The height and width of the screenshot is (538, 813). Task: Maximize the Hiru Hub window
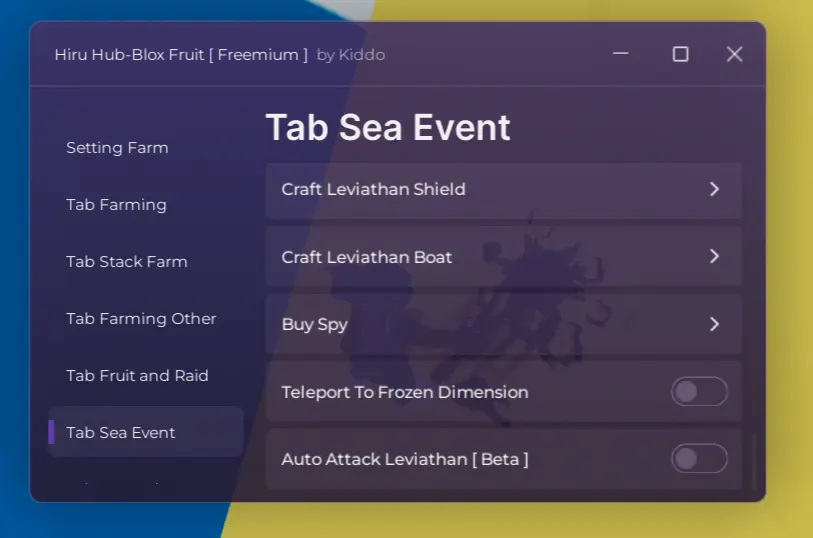pyautogui.click(x=680, y=54)
